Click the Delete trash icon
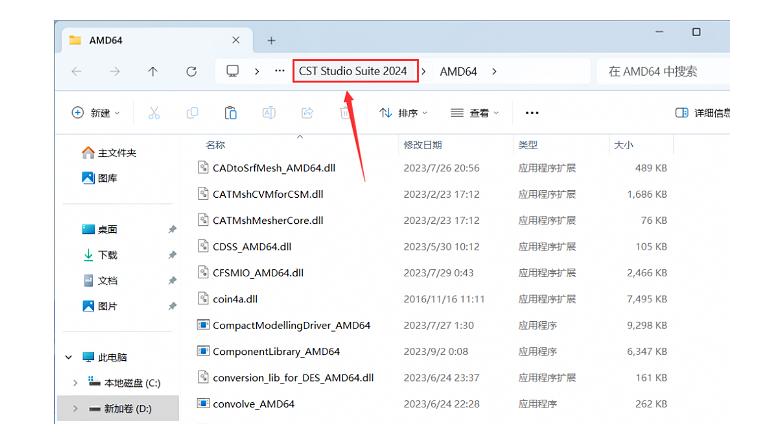This screenshot has height=445, width=783. (345, 113)
